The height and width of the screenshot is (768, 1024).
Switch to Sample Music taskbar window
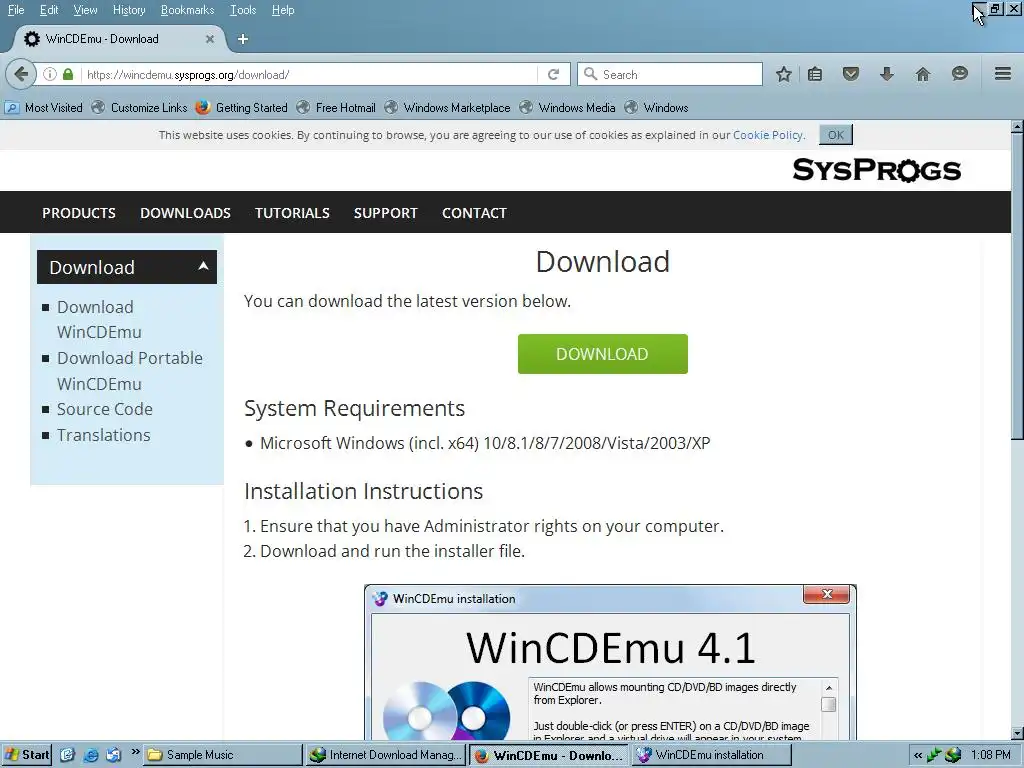pyautogui.click(x=222, y=755)
